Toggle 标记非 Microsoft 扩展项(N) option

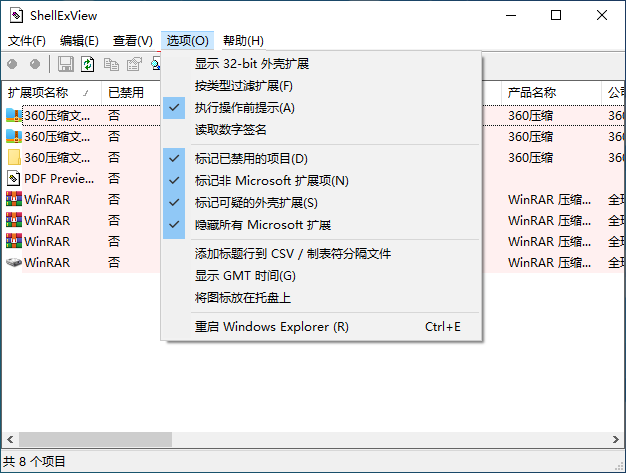tap(321, 180)
